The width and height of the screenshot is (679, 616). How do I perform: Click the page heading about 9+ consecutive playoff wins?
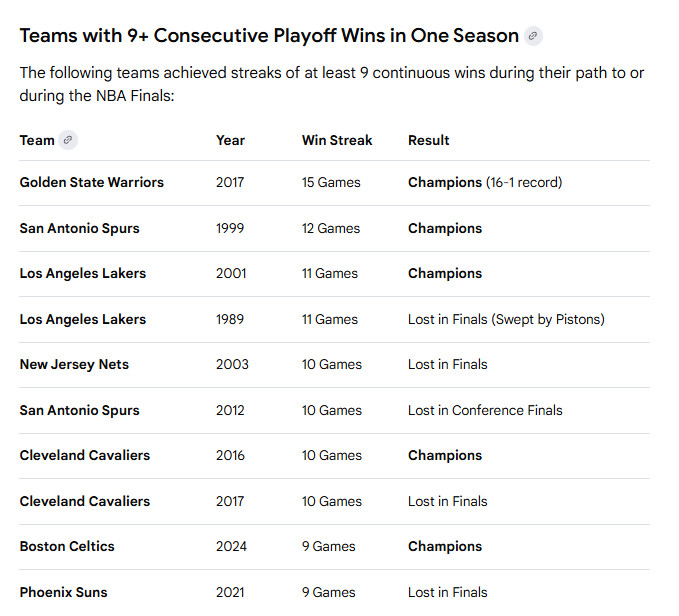[269, 36]
